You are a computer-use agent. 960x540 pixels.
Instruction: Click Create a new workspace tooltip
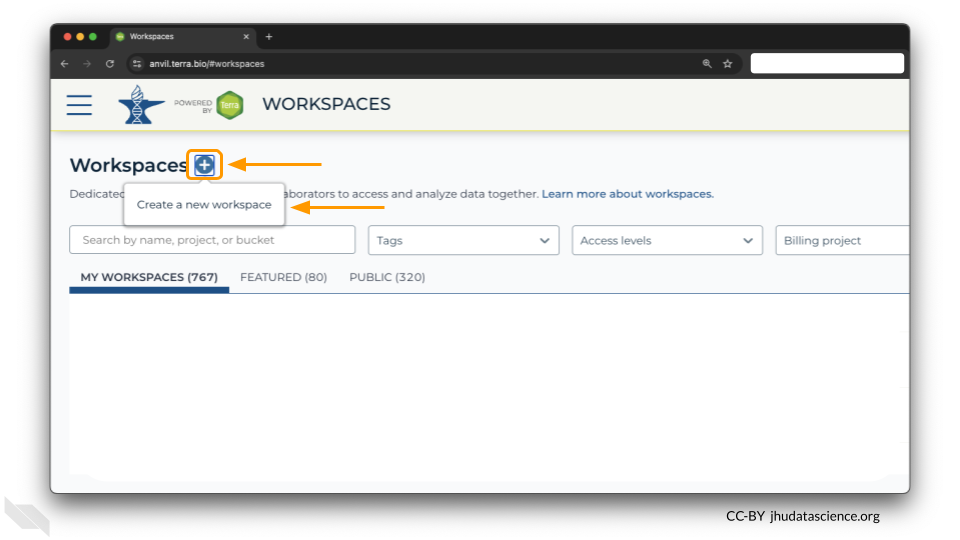click(x=204, y=204)
